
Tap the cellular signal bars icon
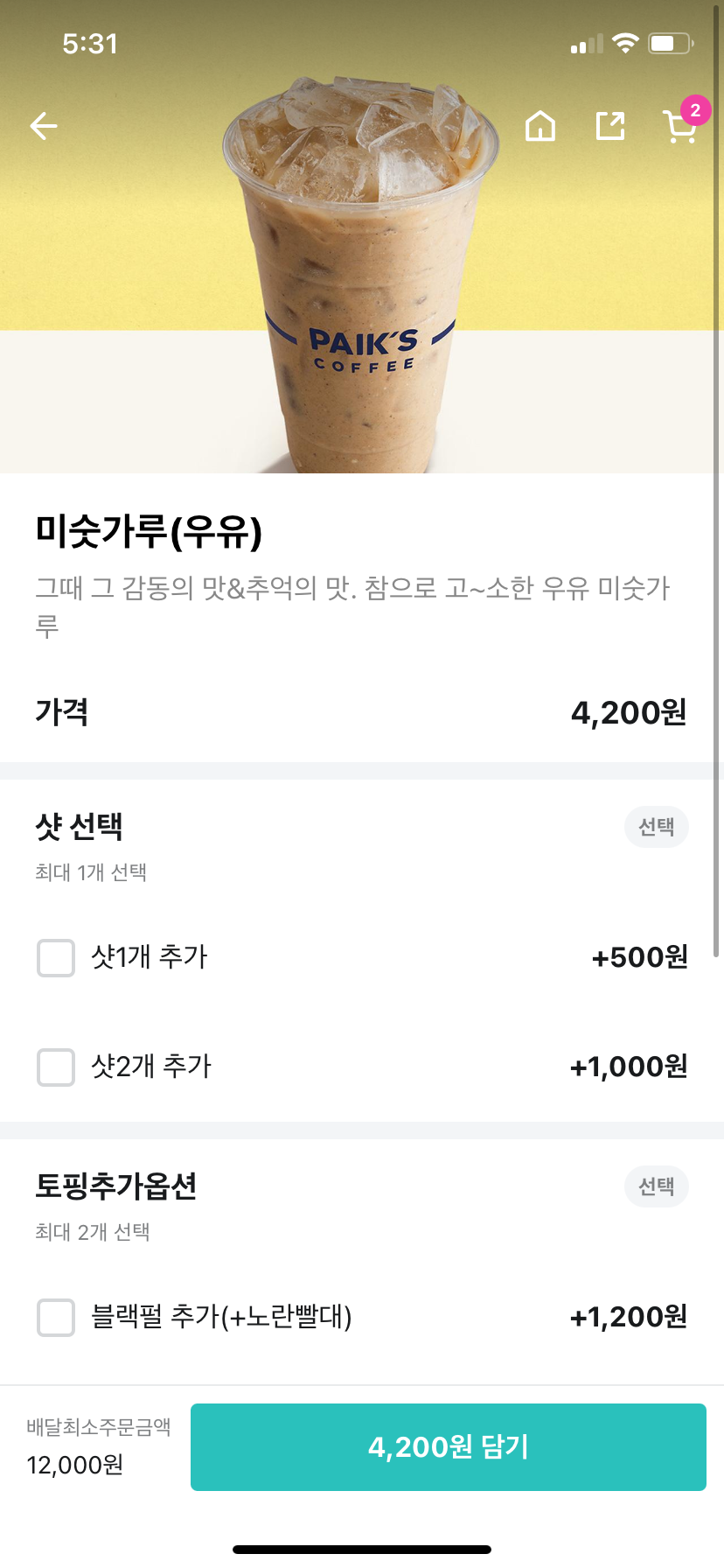[587, 44]
